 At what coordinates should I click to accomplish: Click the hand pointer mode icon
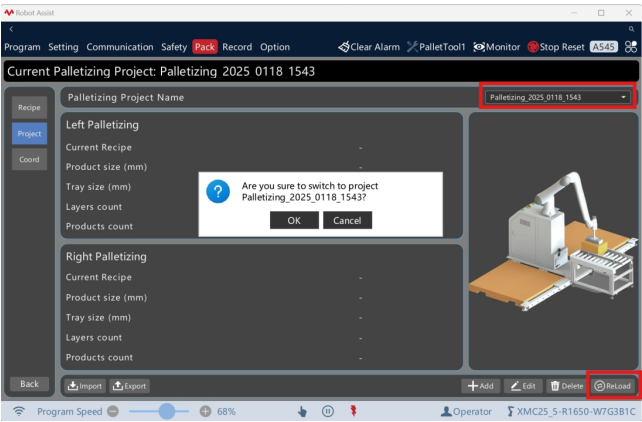(302, 411)
